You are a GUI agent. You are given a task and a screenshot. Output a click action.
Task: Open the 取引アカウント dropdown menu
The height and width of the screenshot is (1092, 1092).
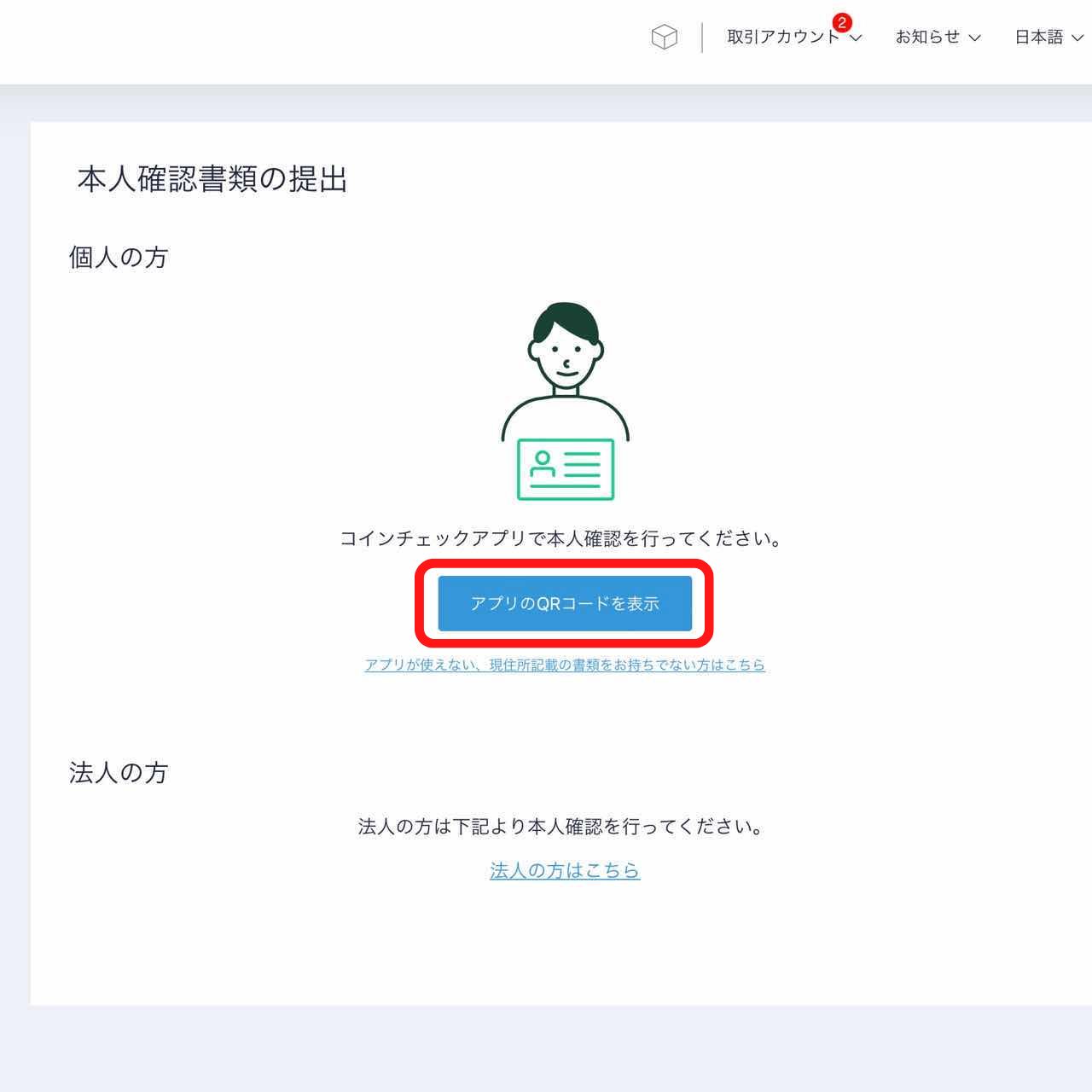point(794,37)
